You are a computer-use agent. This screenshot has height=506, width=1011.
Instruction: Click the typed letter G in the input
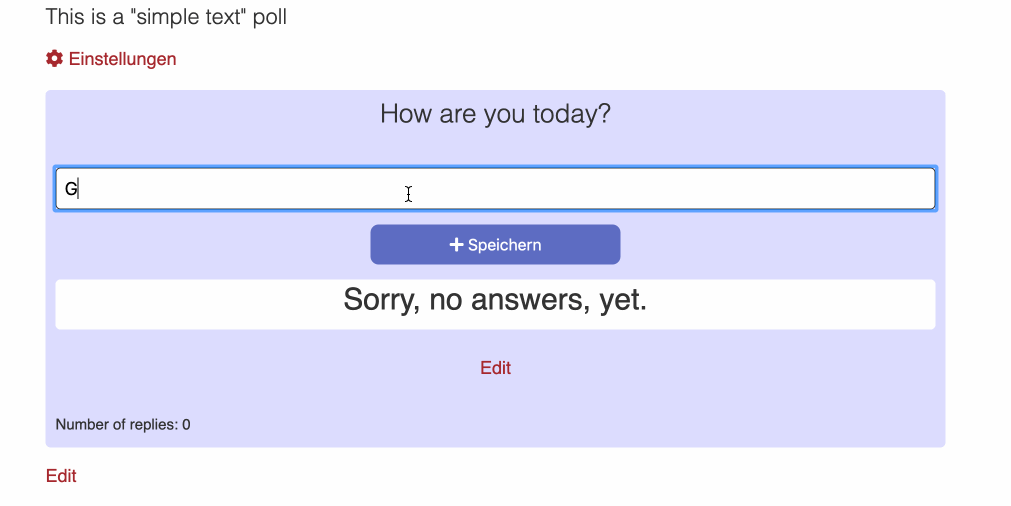(71, 189)
